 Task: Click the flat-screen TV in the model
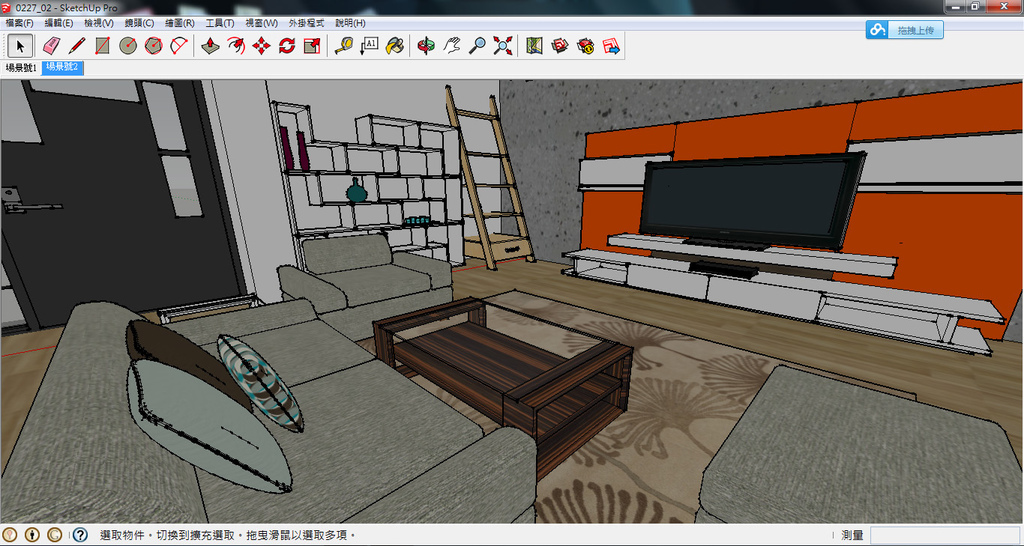click(x=752, y=201)
